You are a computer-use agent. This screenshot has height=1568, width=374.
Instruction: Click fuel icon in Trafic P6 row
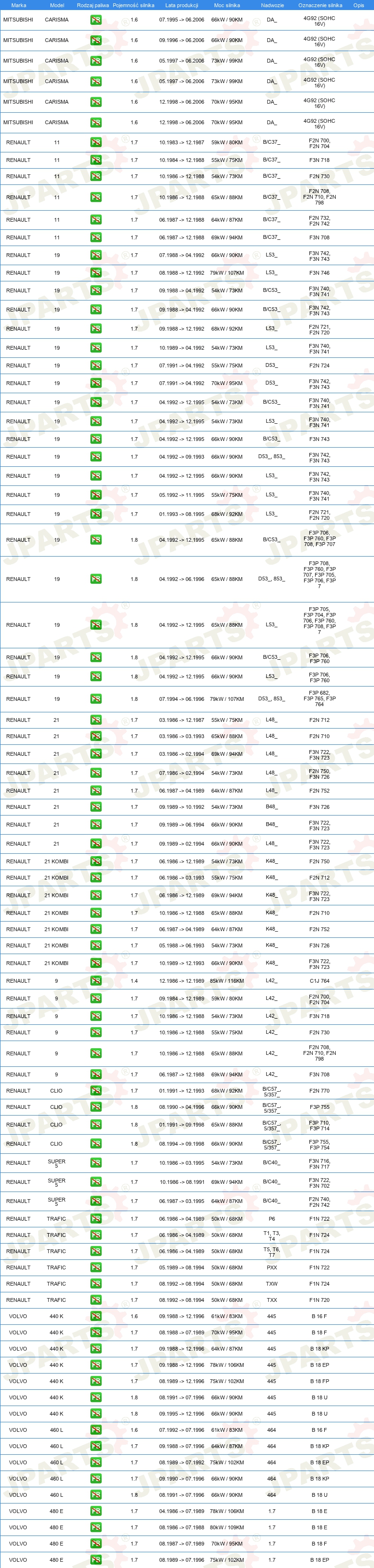96,1219
